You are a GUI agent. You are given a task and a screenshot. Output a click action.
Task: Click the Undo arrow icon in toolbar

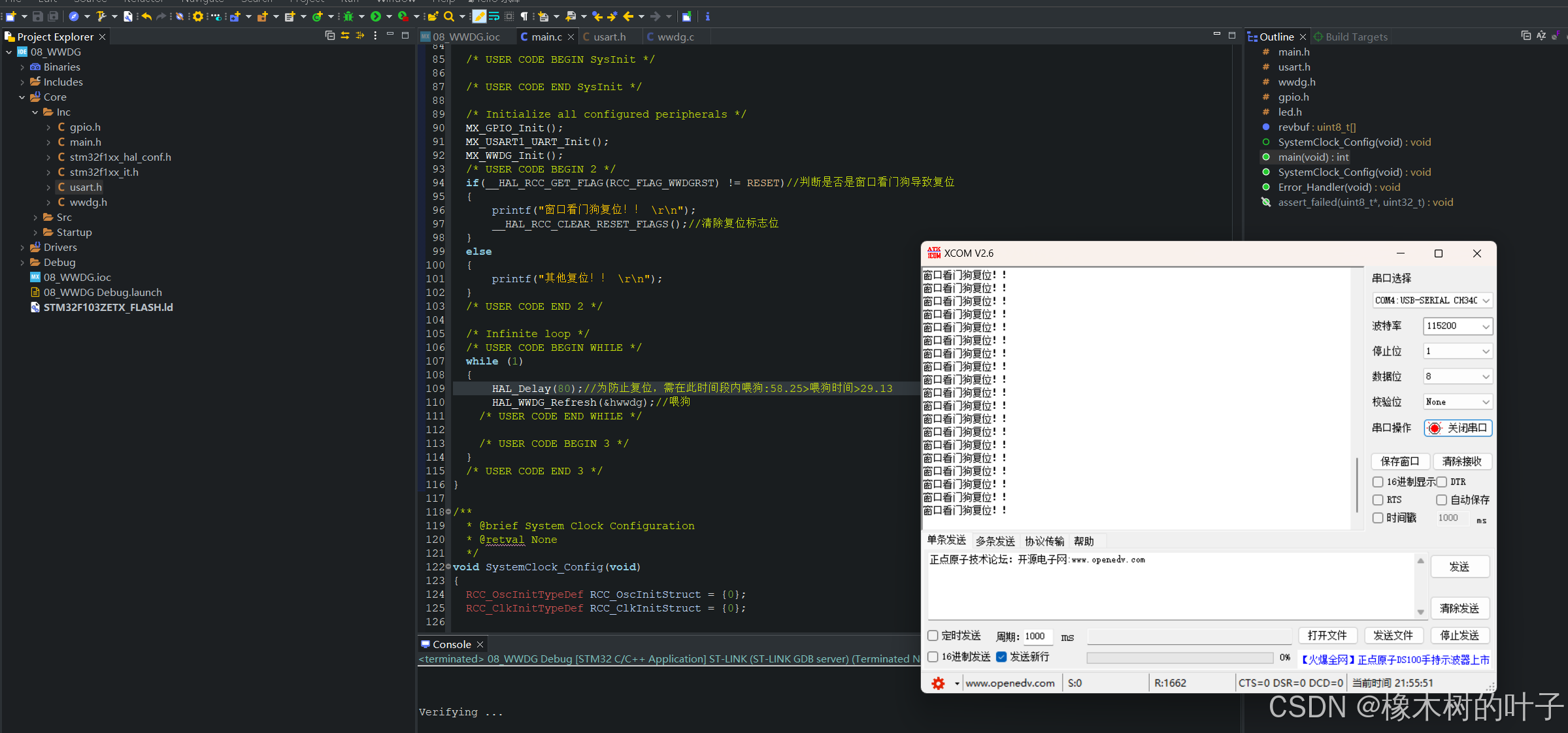[146, 16]
